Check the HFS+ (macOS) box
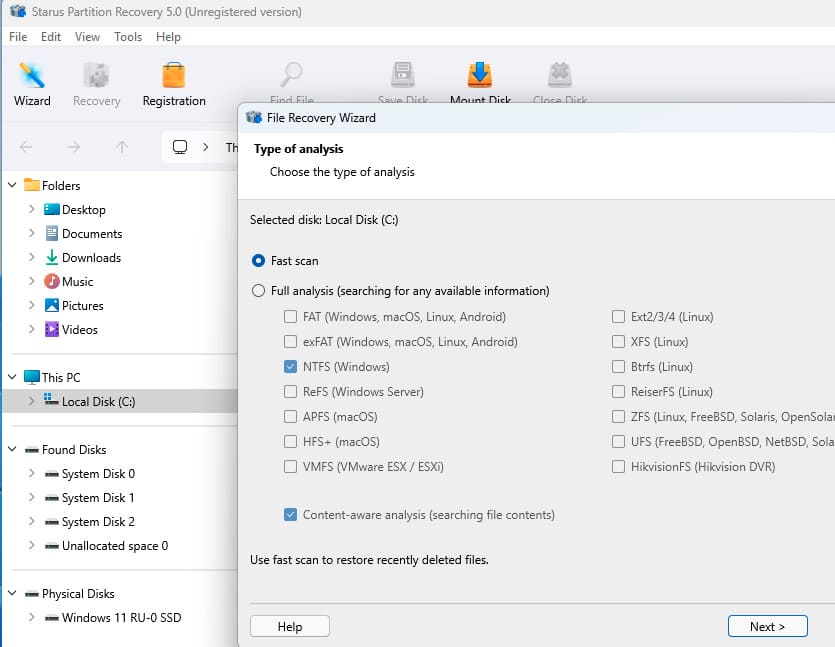835x647 pixels. (x=290, y=441)
